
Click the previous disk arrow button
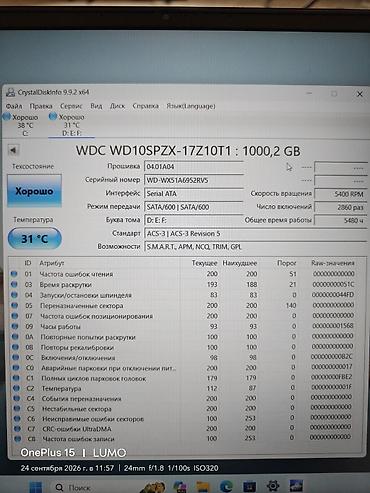click(x=13, y=150)
